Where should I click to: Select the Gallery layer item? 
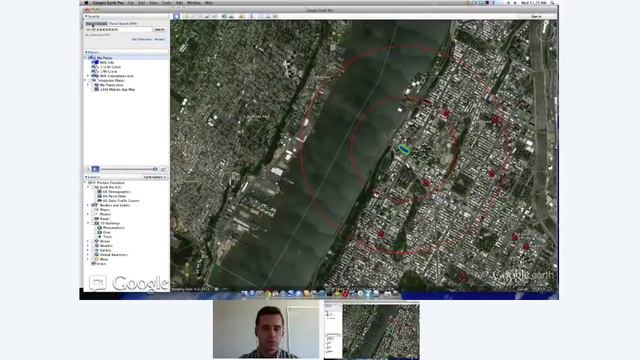click(105, 250)
